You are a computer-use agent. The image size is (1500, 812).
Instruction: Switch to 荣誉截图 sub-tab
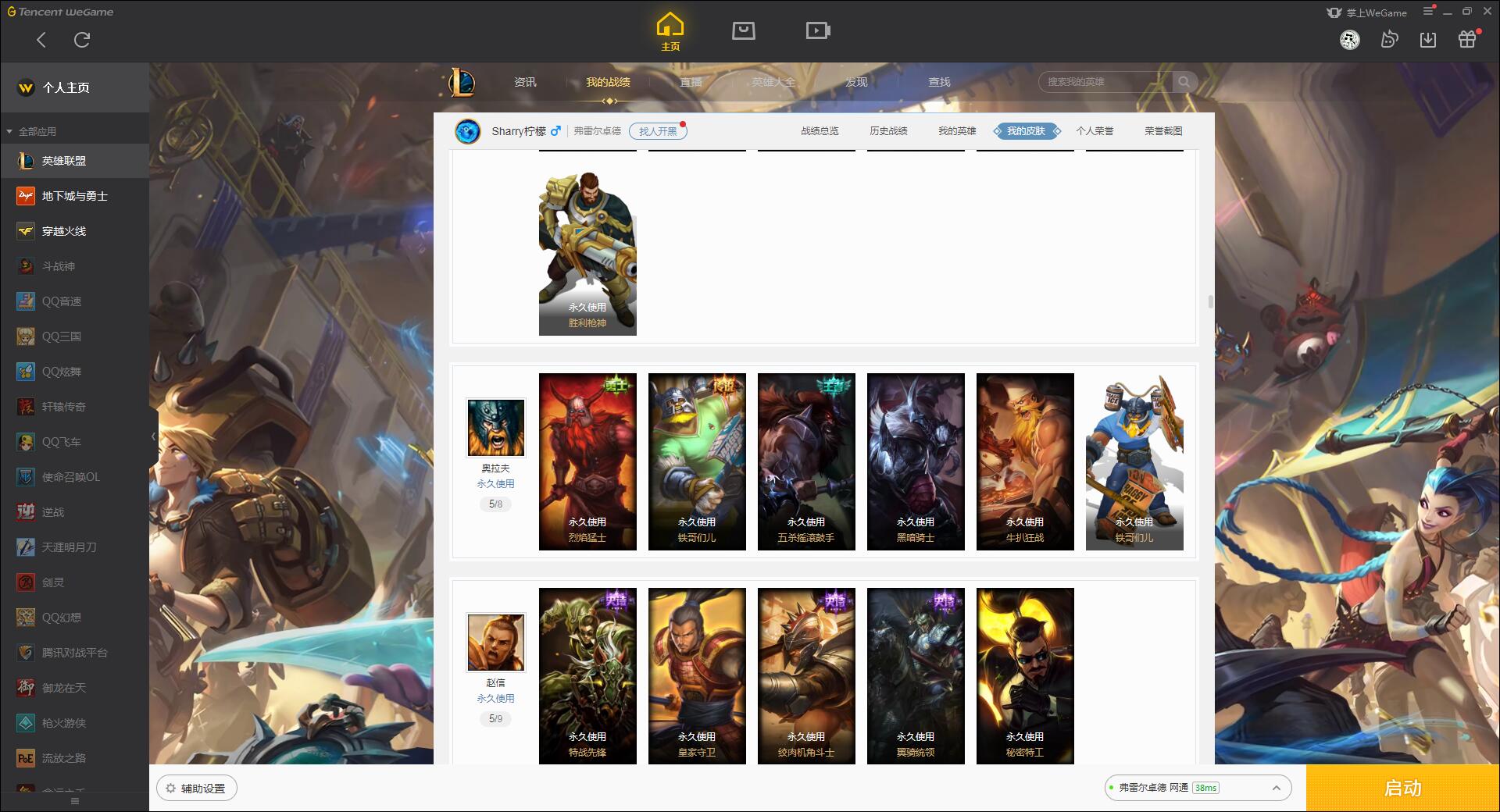point(1163,131)
